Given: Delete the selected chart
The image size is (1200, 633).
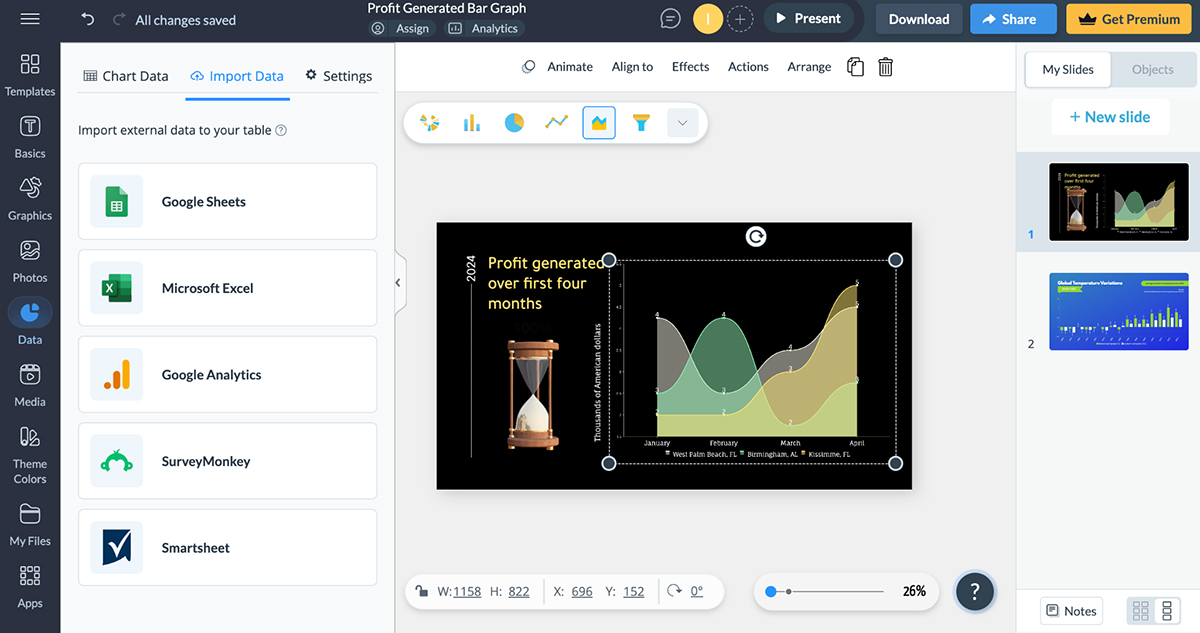Looking at the screenshot, I should [x=885, y=66].
